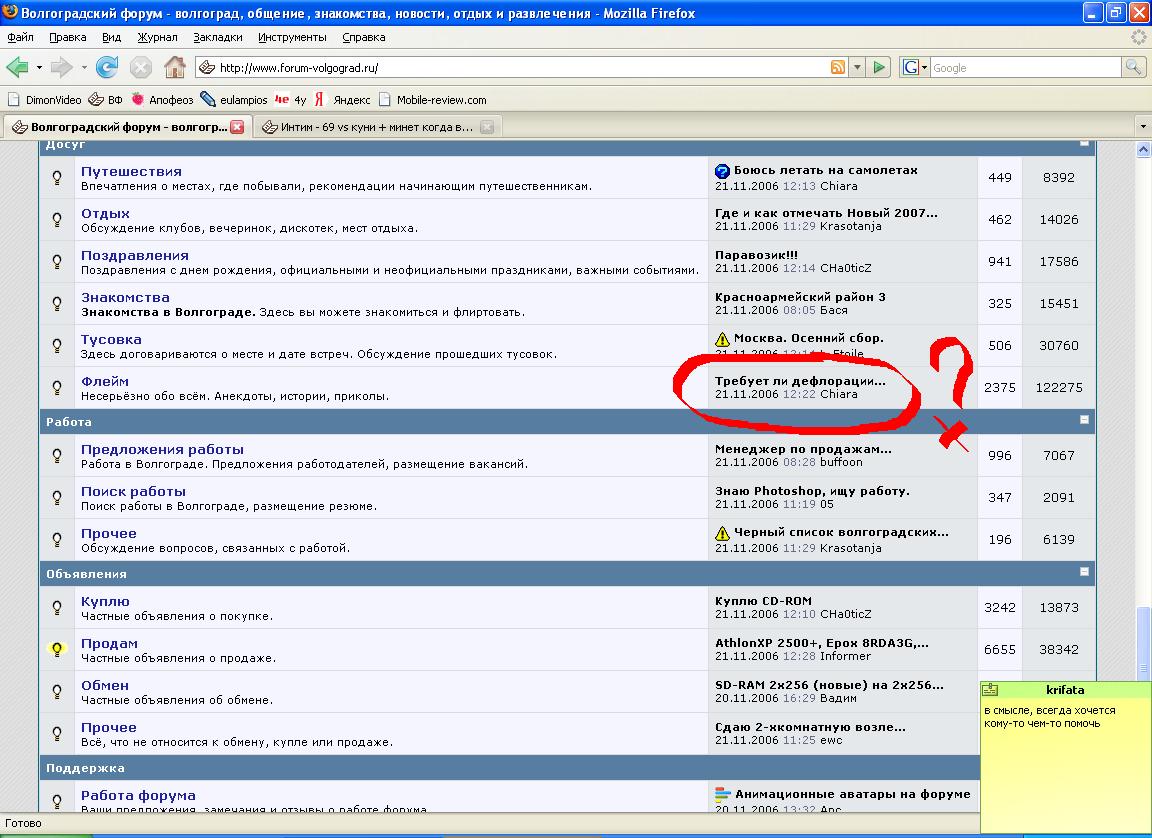Open the Предложения работы forum link
This screenshot has height=838, width=1152.
(162, 449)
